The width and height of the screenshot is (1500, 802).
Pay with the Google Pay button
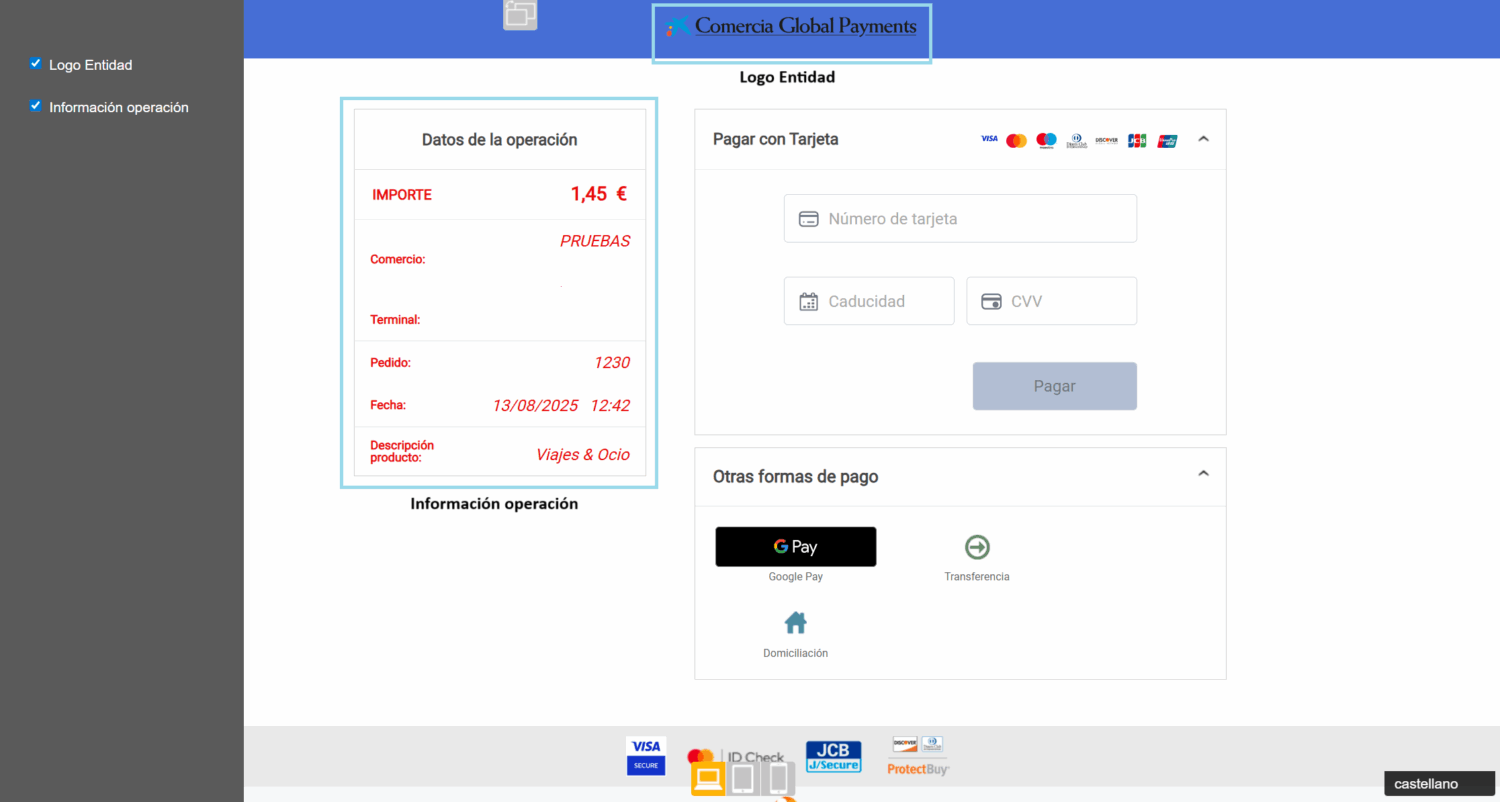pyautogui.click(x=795, y=547)
